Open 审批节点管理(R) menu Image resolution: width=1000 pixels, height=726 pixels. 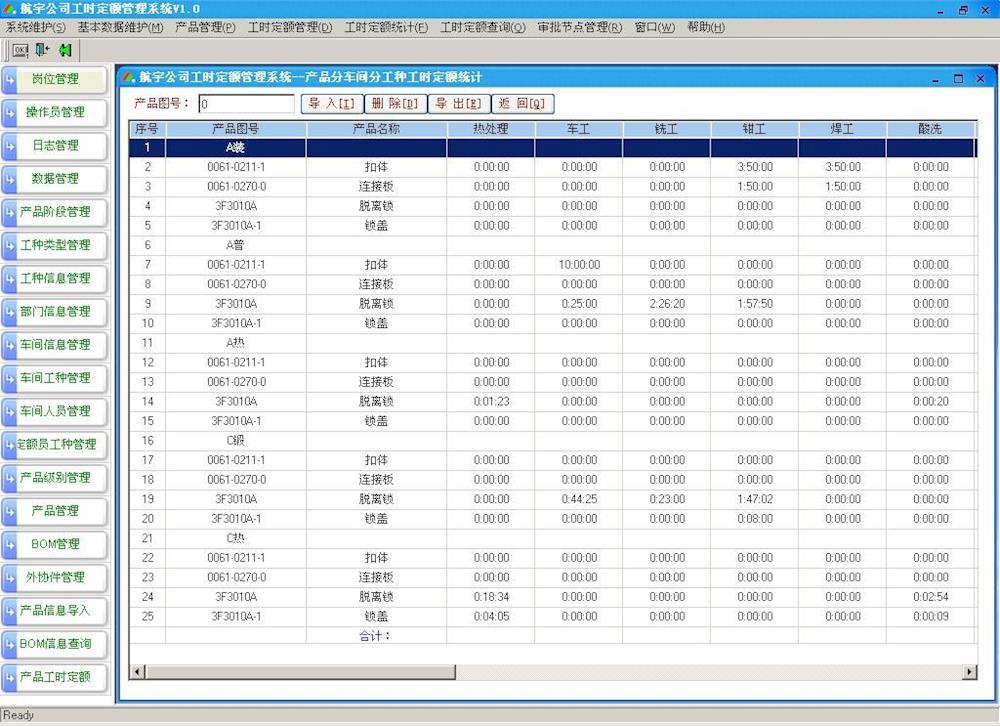pyautogui.click(x=580, y=27)
